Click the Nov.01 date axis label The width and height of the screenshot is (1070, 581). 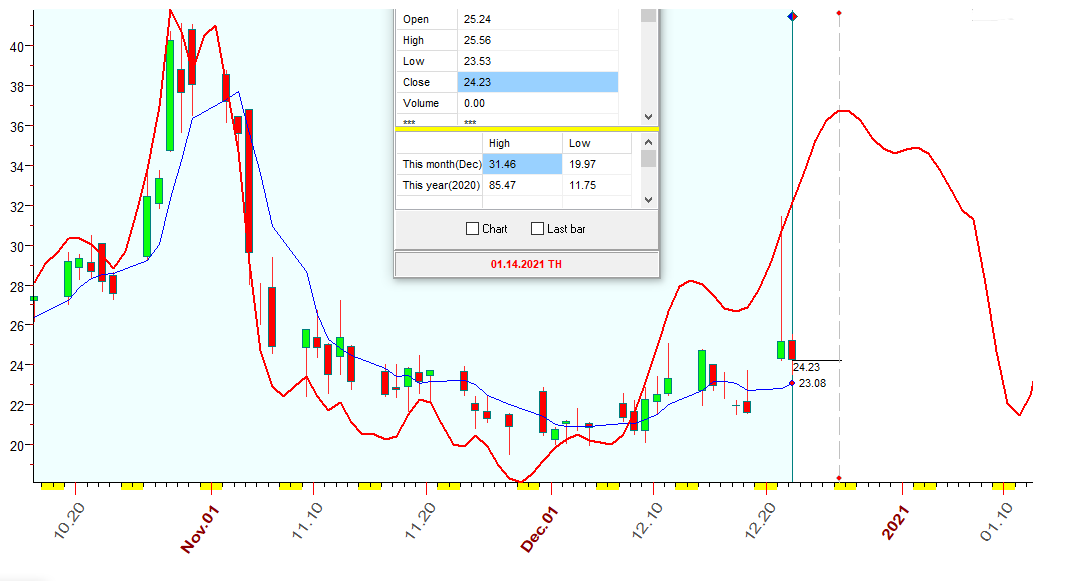click(x=199, y=529)
